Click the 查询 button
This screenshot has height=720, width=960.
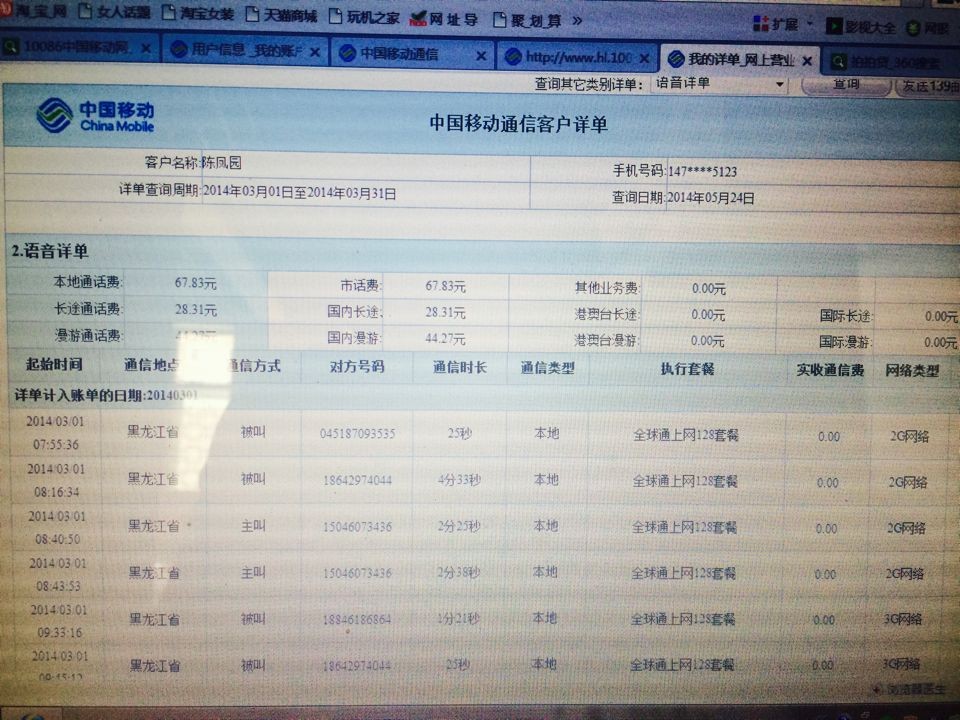pyautogui.click(x=847, y=84)
